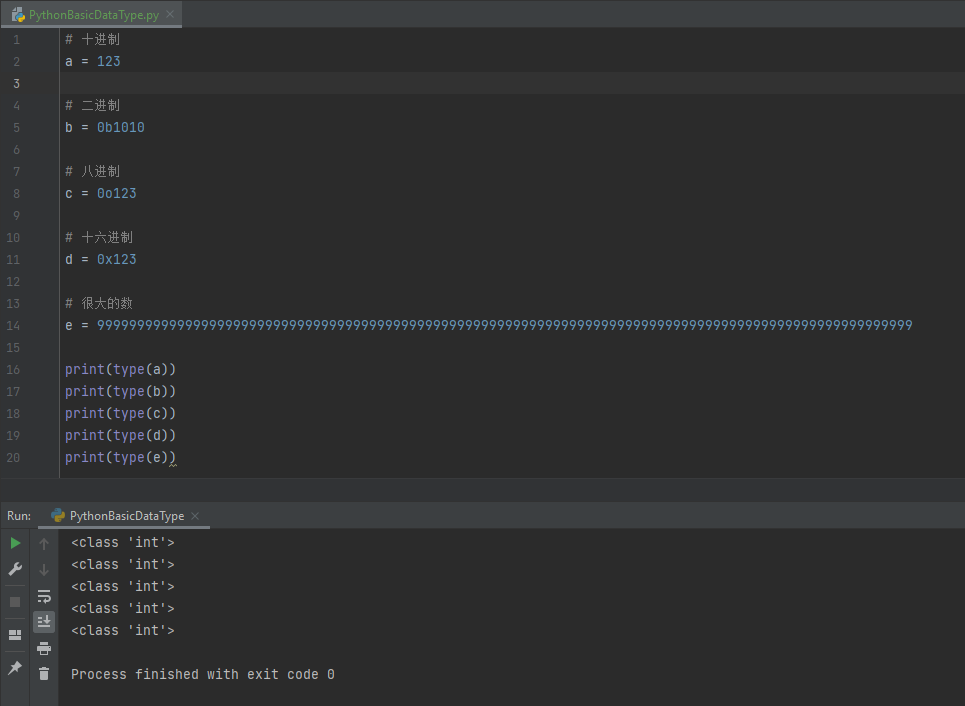Close the PythonBasicDataType.py editor tab
965x706 pixels.
pos(170,15)
